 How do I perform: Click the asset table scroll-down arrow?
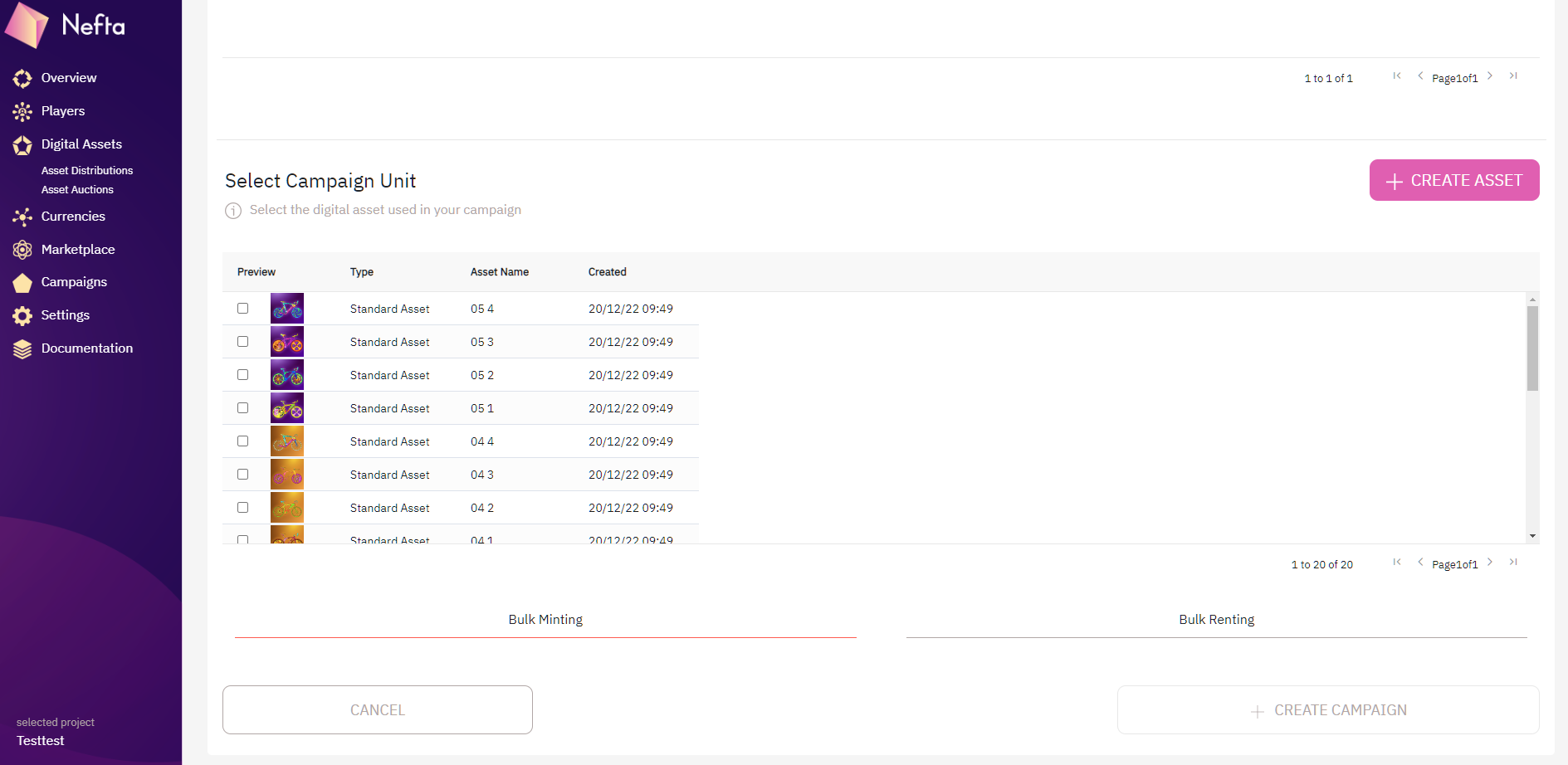(x=1532, y=537)
